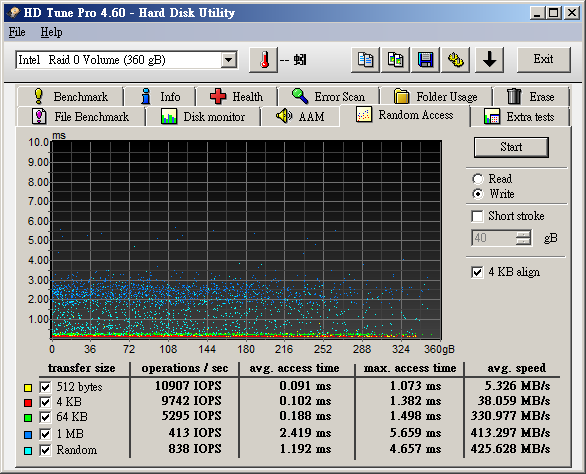Open the File menu
The width and height of the screenshot is (586, 474).
point(17,32)
